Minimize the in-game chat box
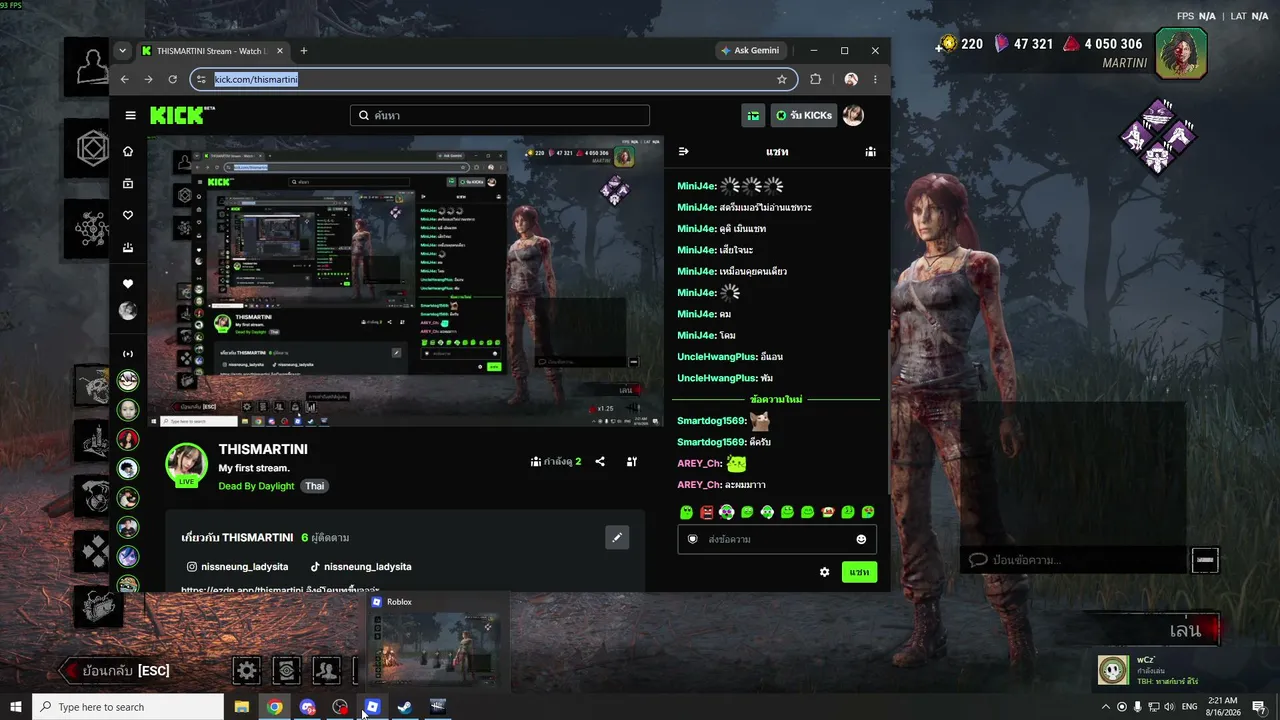The image size is (1280, 720). pyautogui.click(x=1205, y=560)
